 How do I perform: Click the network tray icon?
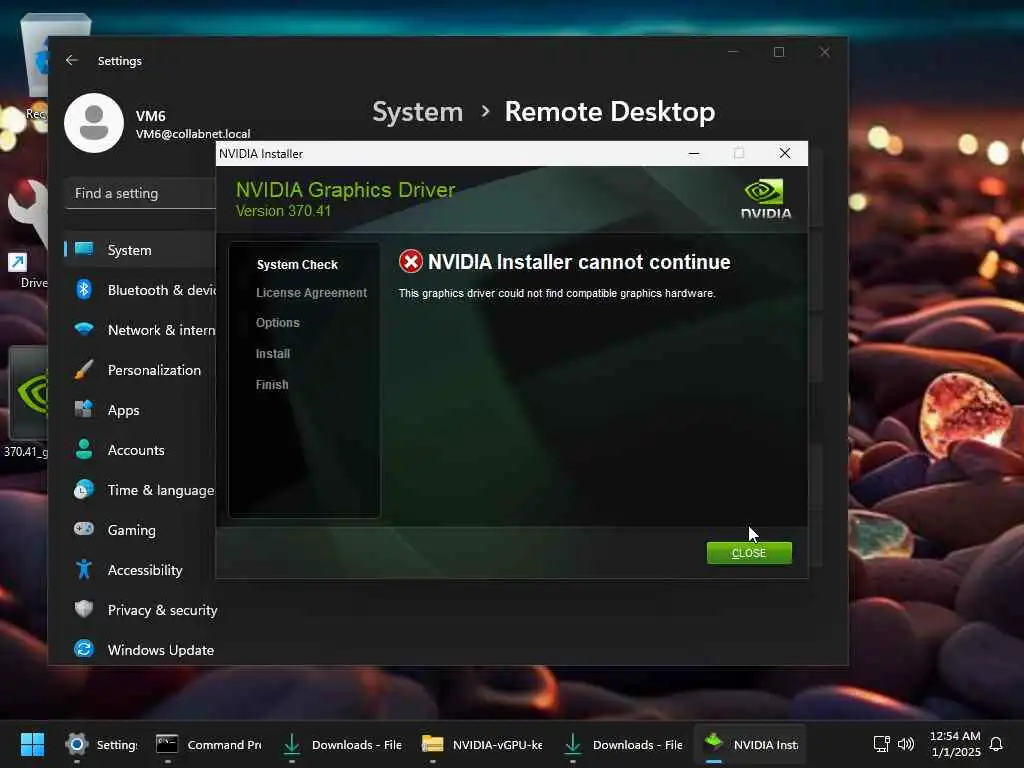[882, 744]
